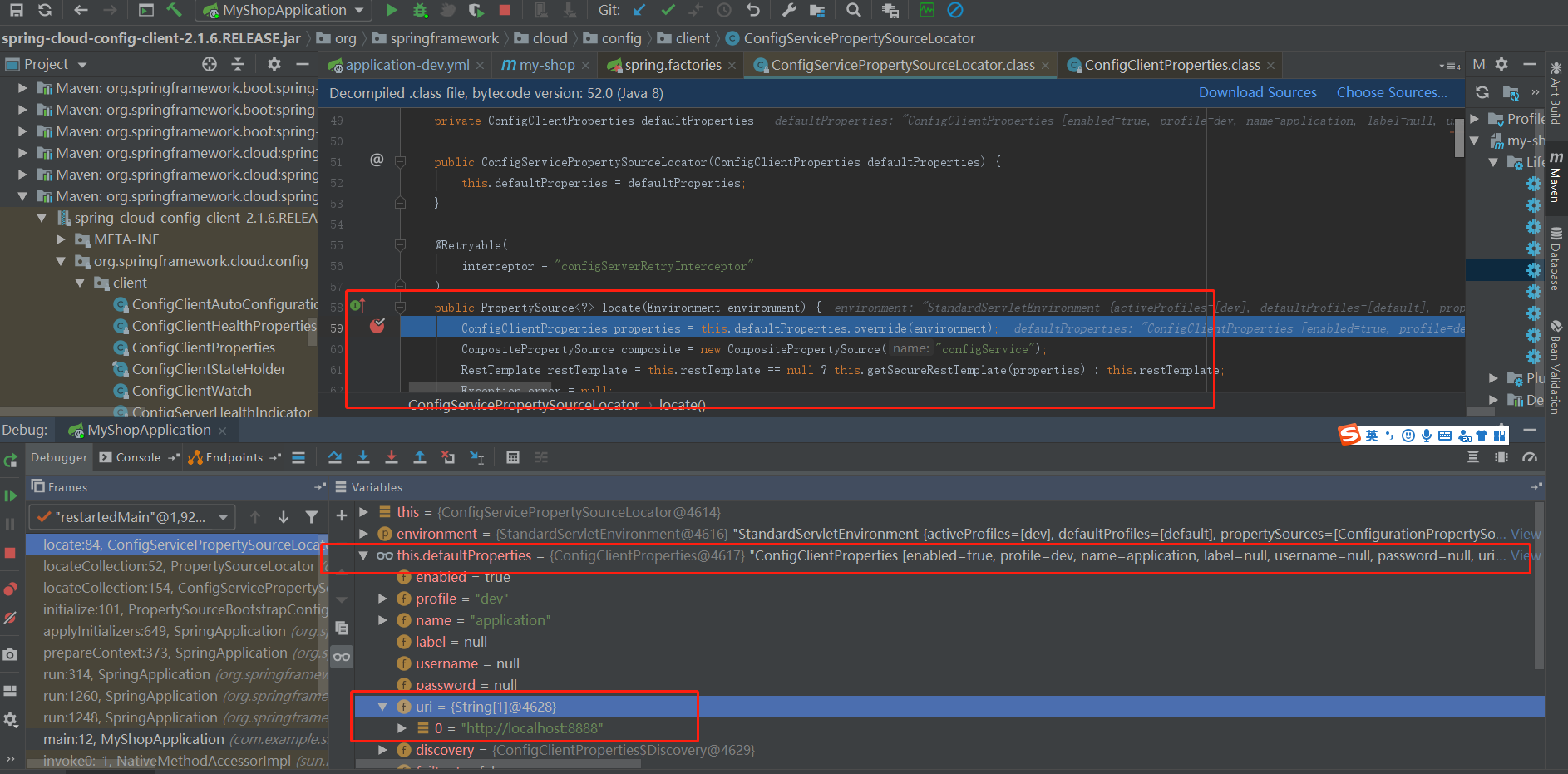1568x774 pixels.
Task: Collapse the uri variable node
Action: 382,706
